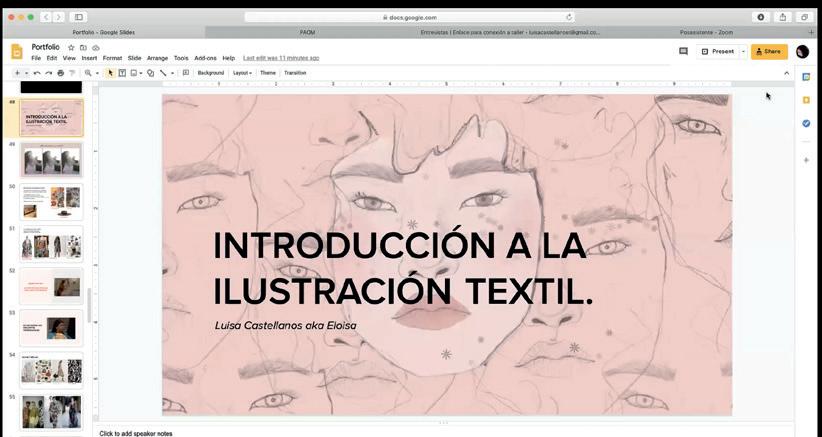
Task: Open new slide layout arrow
Action: pos(26,73)
